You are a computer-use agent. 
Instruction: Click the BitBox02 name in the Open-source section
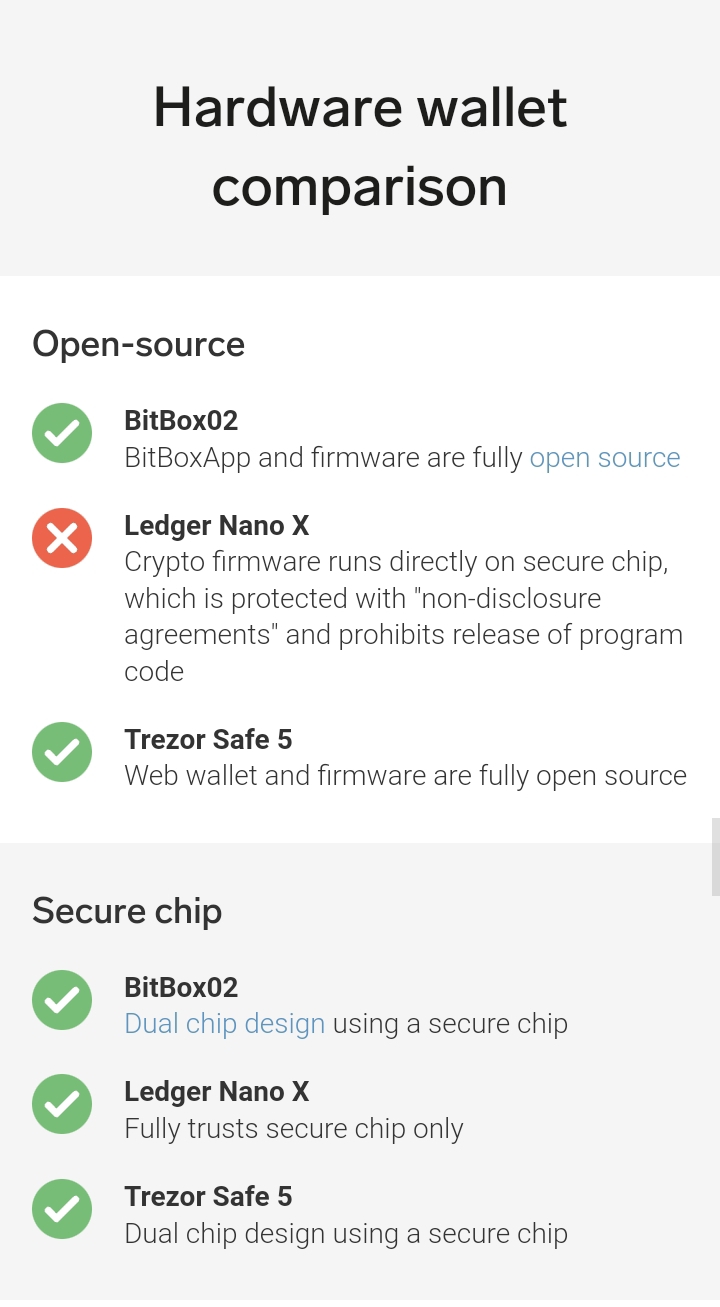click(x=181, y=420)
